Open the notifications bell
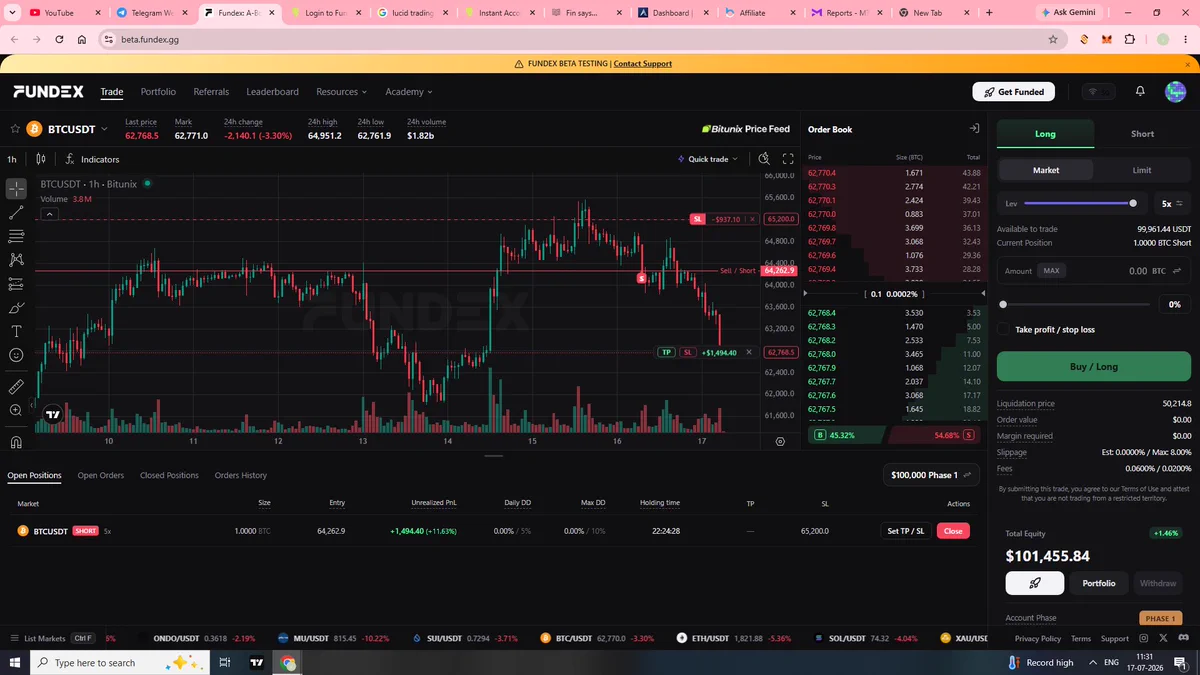This screenshot has width=1200, height=675. 1140,91
